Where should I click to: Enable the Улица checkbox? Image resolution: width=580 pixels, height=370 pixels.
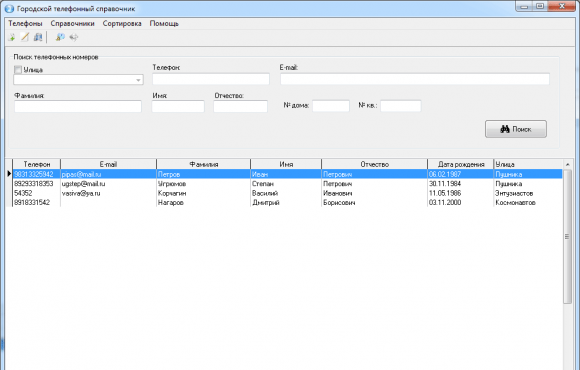(x=18, y=70)
